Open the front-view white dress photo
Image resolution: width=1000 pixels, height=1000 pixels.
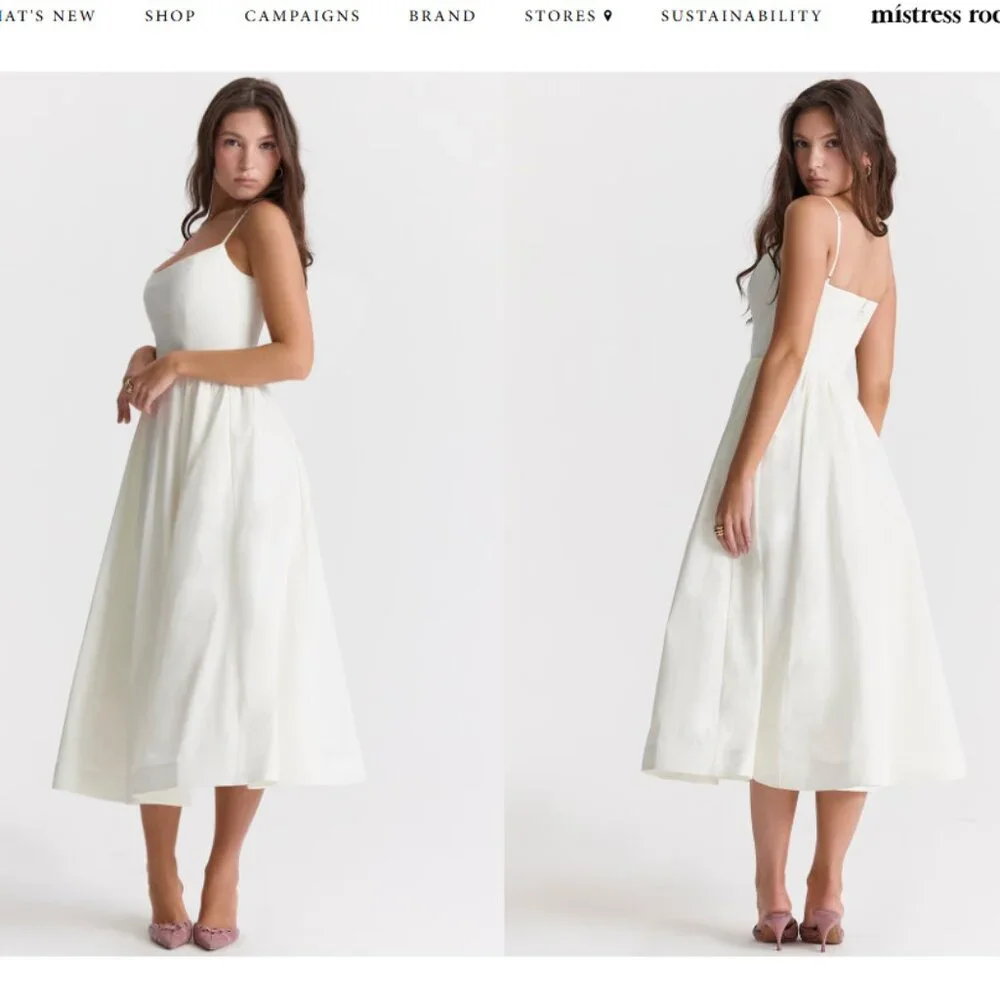click(x=252, y=513)
